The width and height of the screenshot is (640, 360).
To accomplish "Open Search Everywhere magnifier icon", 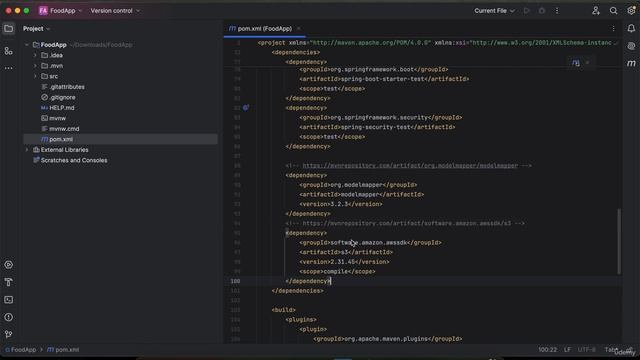I will (x=613, y=11).
